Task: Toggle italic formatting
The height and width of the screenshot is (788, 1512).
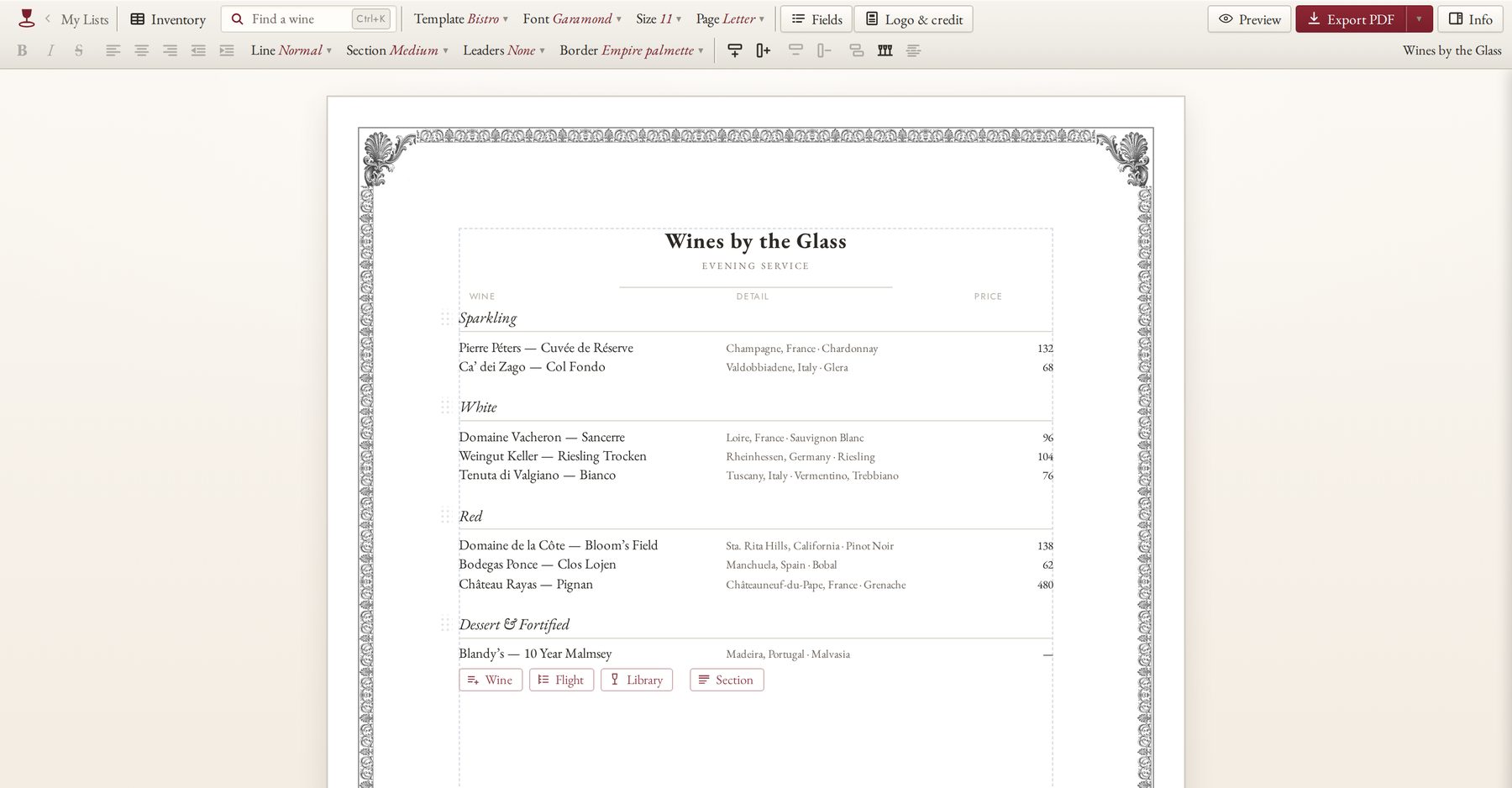Action: (50, 50)
